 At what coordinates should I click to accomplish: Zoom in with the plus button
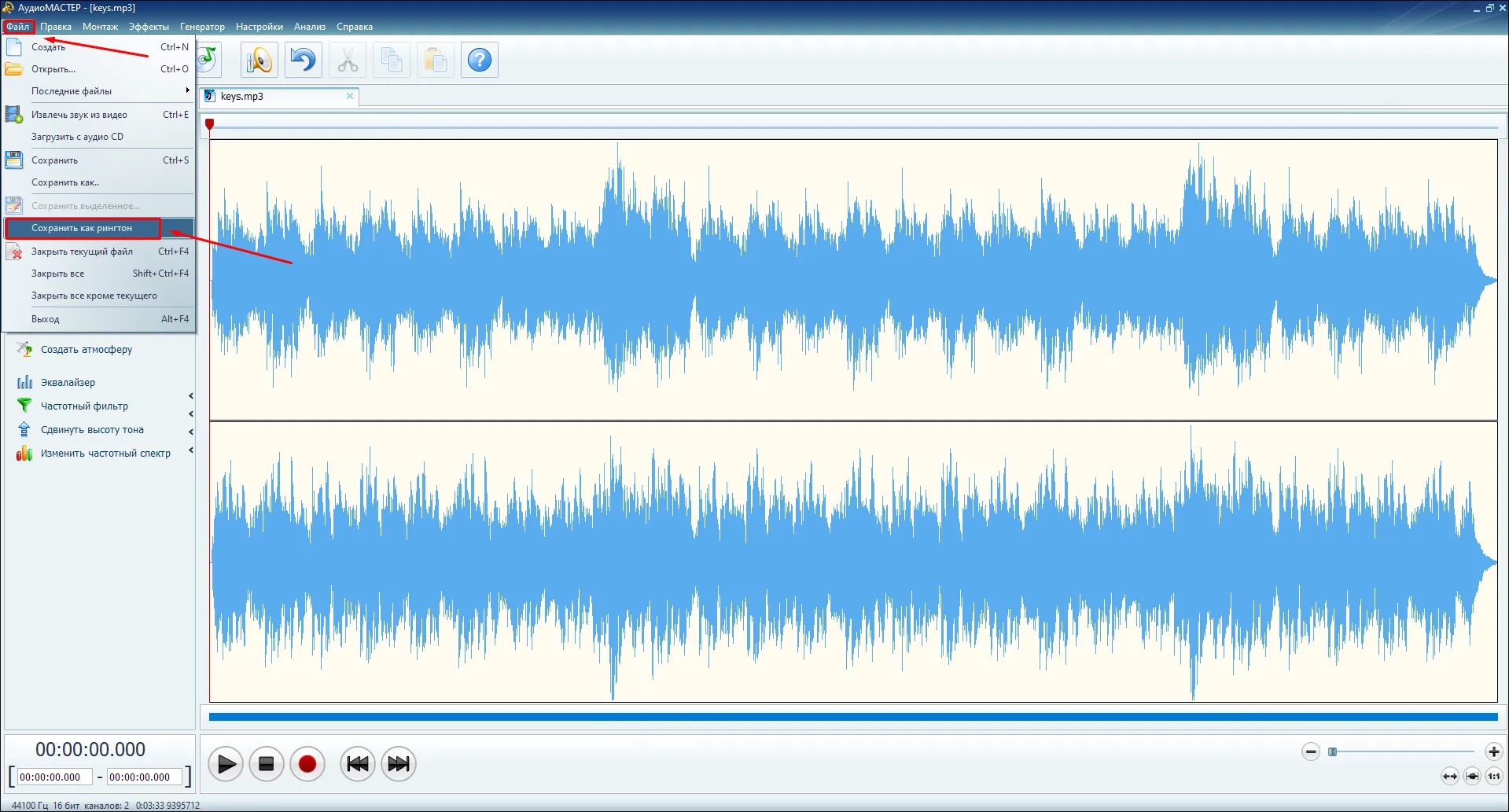click(1494, 752)
